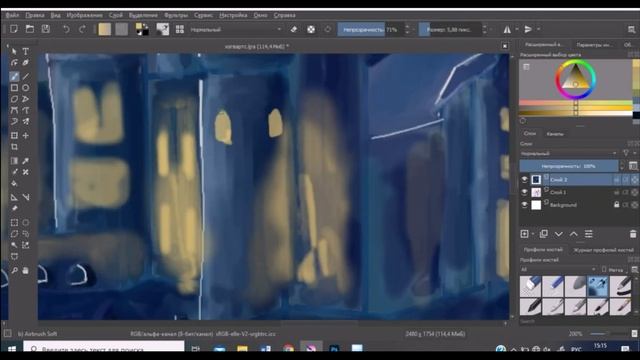
Task: Open the Настройка menu
Action: (233, 15)
